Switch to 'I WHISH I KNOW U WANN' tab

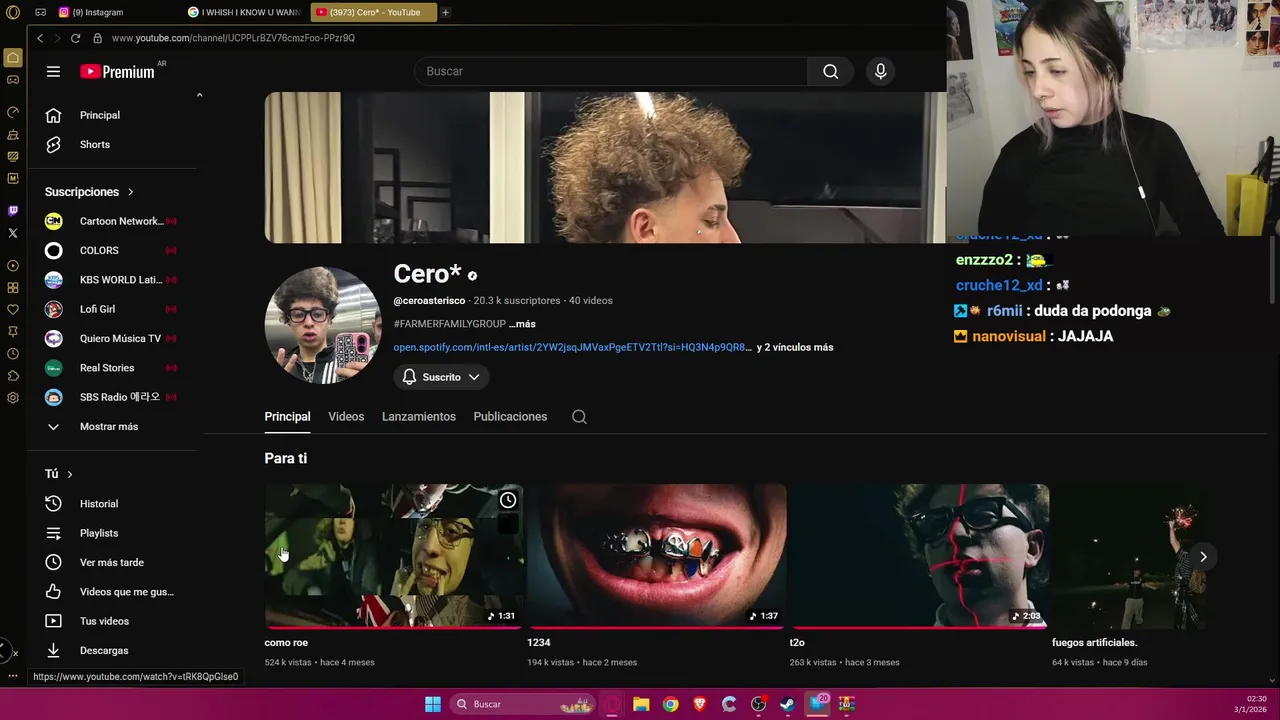243,12
